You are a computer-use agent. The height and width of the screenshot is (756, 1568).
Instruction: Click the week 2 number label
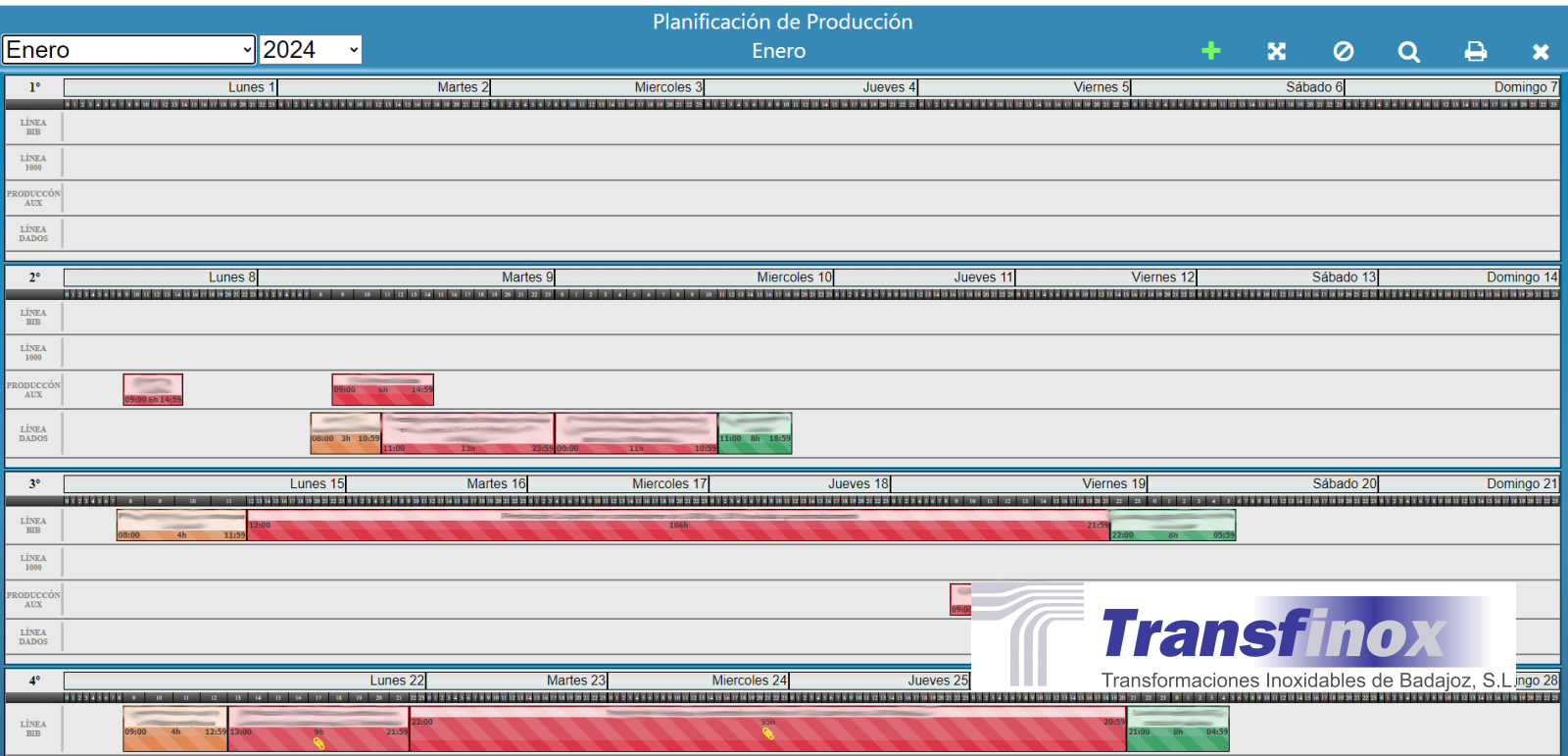(x=34, y=277)
